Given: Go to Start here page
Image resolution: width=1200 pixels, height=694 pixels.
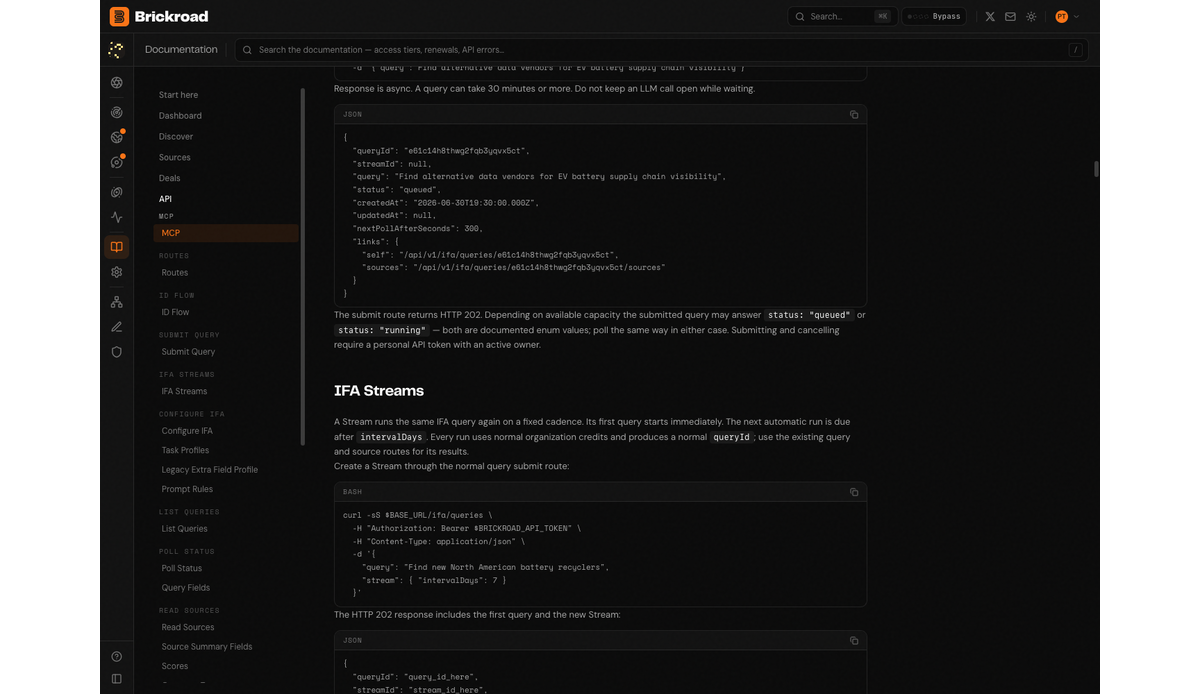Looking at the screenshot, I should [178, 95].
